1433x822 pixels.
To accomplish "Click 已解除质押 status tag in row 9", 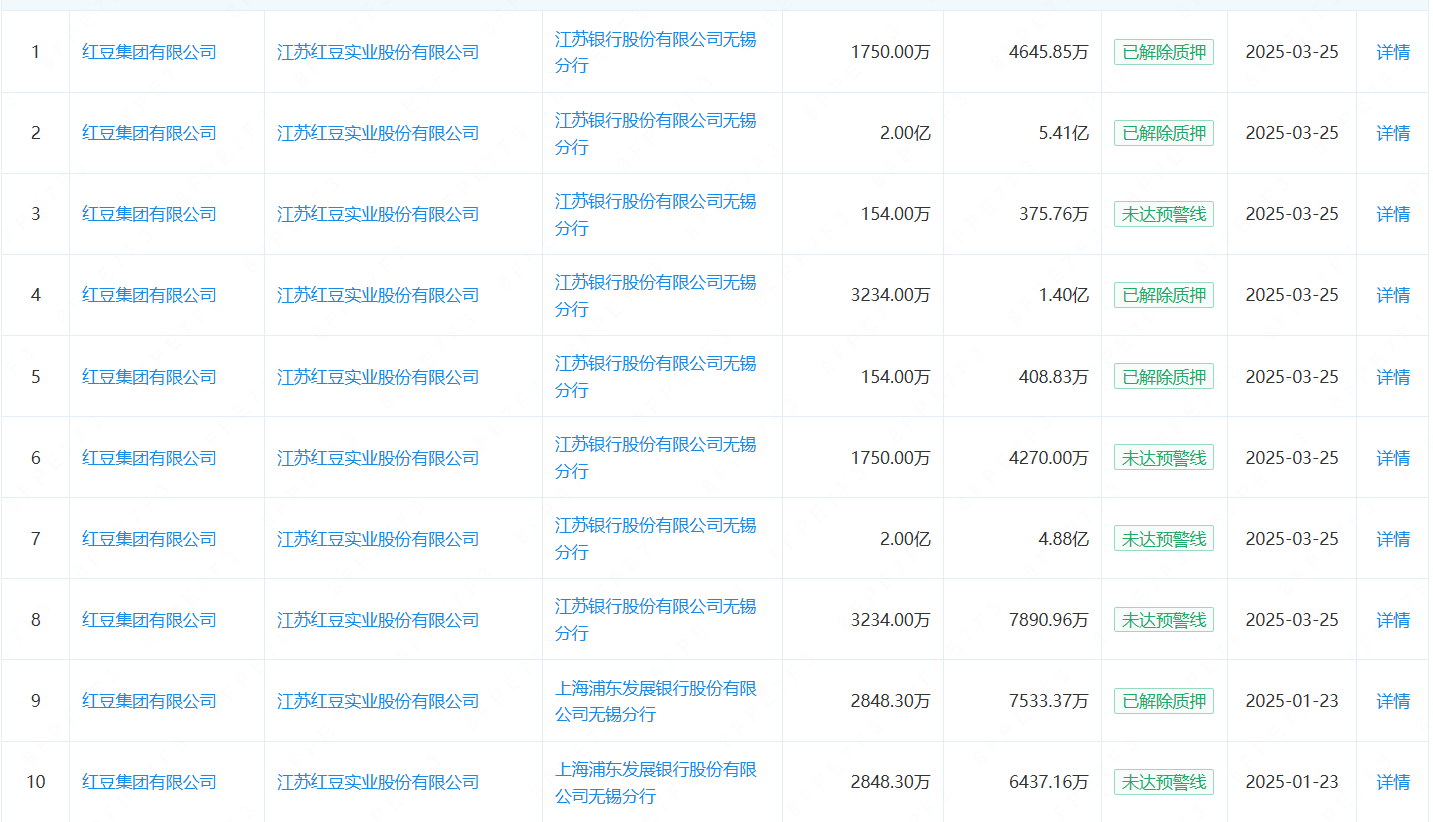I will click(x=1164, y=701).
